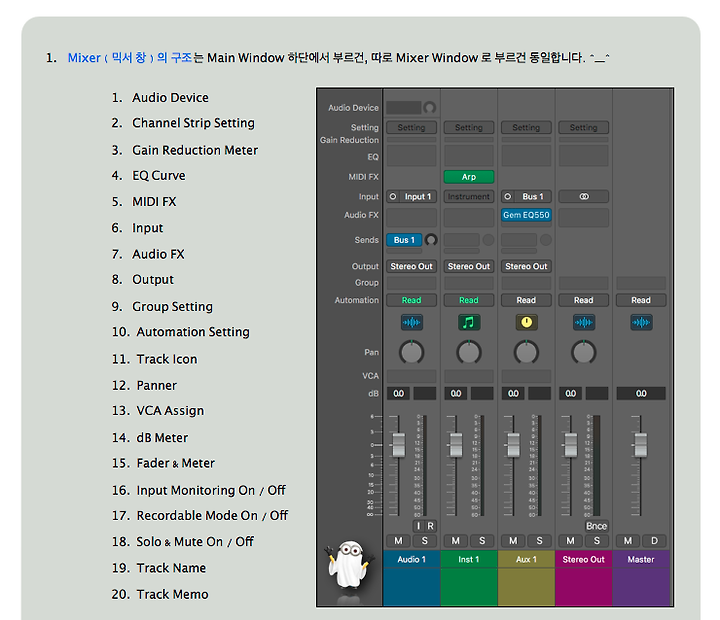Toggle record enable R on Audio 1

[x=431, y=526]
